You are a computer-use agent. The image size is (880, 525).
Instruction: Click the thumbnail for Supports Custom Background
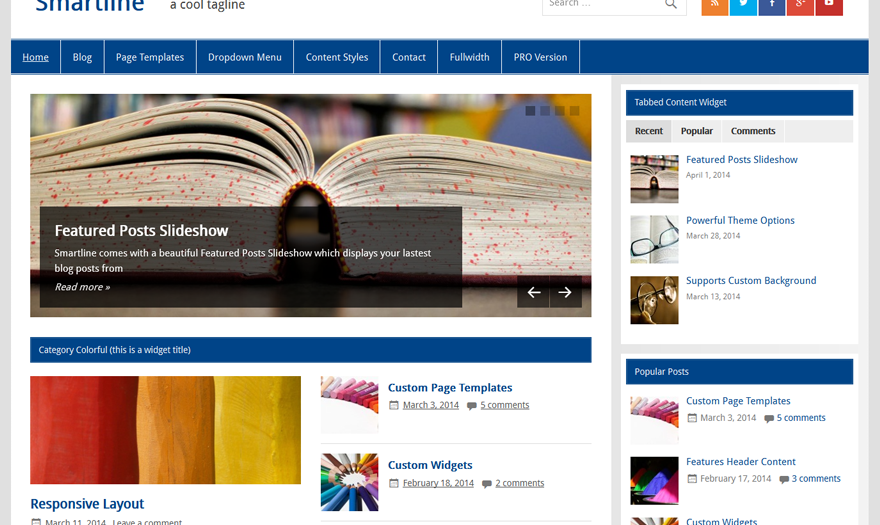click(654, 300)
